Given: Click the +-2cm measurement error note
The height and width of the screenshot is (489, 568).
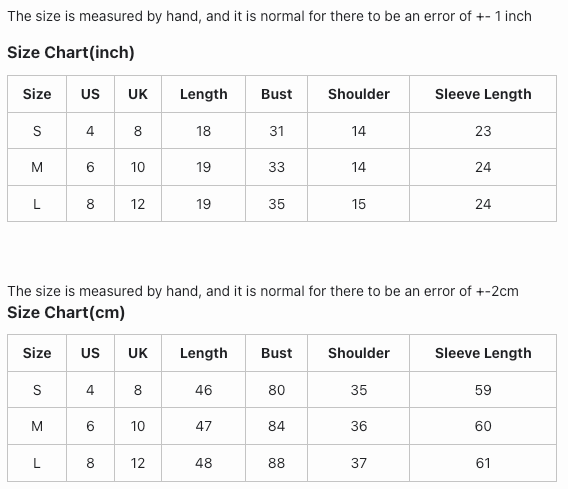Looking at the screenshot, I should (263, 291).
